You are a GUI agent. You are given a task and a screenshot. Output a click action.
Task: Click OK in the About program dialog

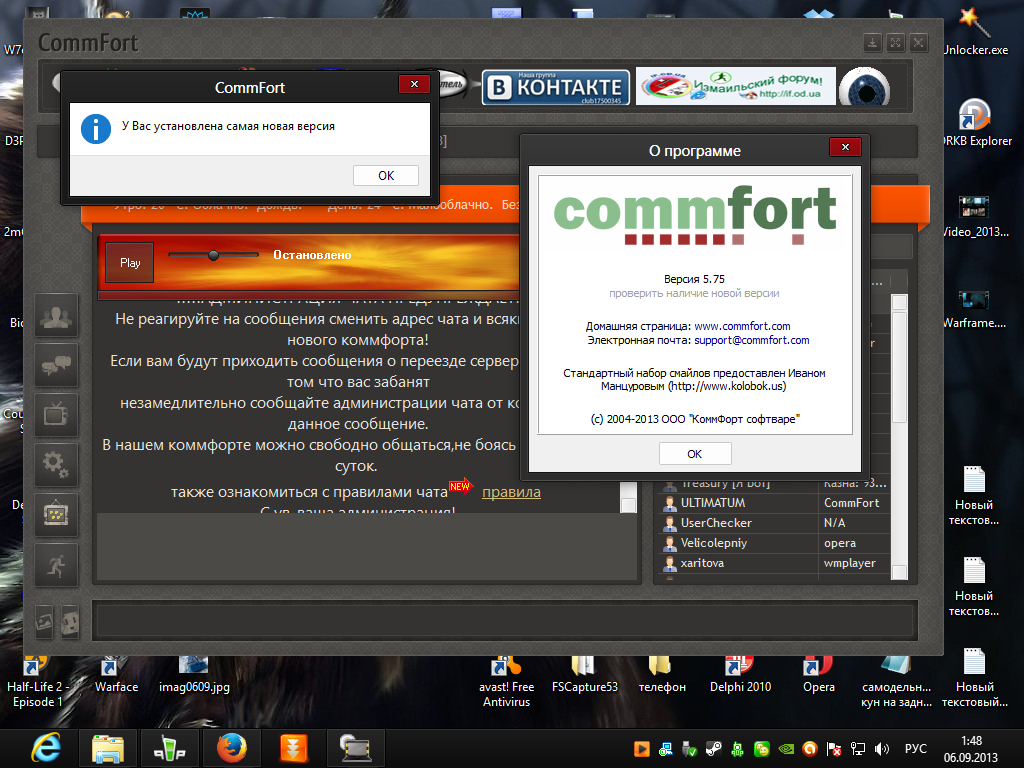point(694,453)
